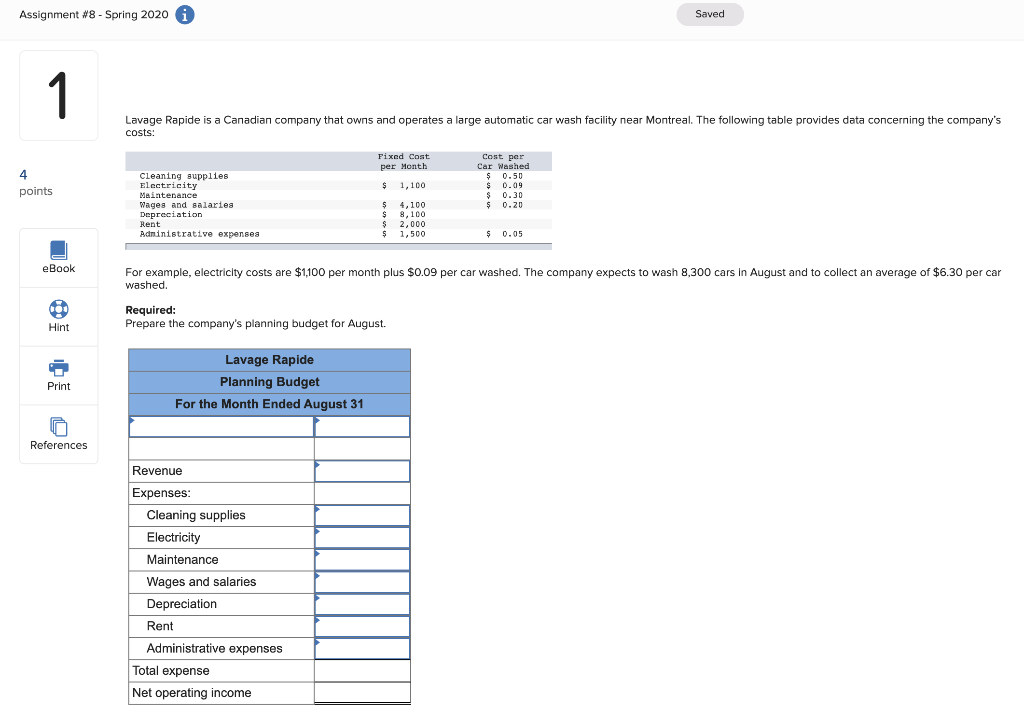This screenshot has width=1024, height=724.
Task: Open the dropdown marker beside the Revenue amount cell
Action: (x=317, y=464)
